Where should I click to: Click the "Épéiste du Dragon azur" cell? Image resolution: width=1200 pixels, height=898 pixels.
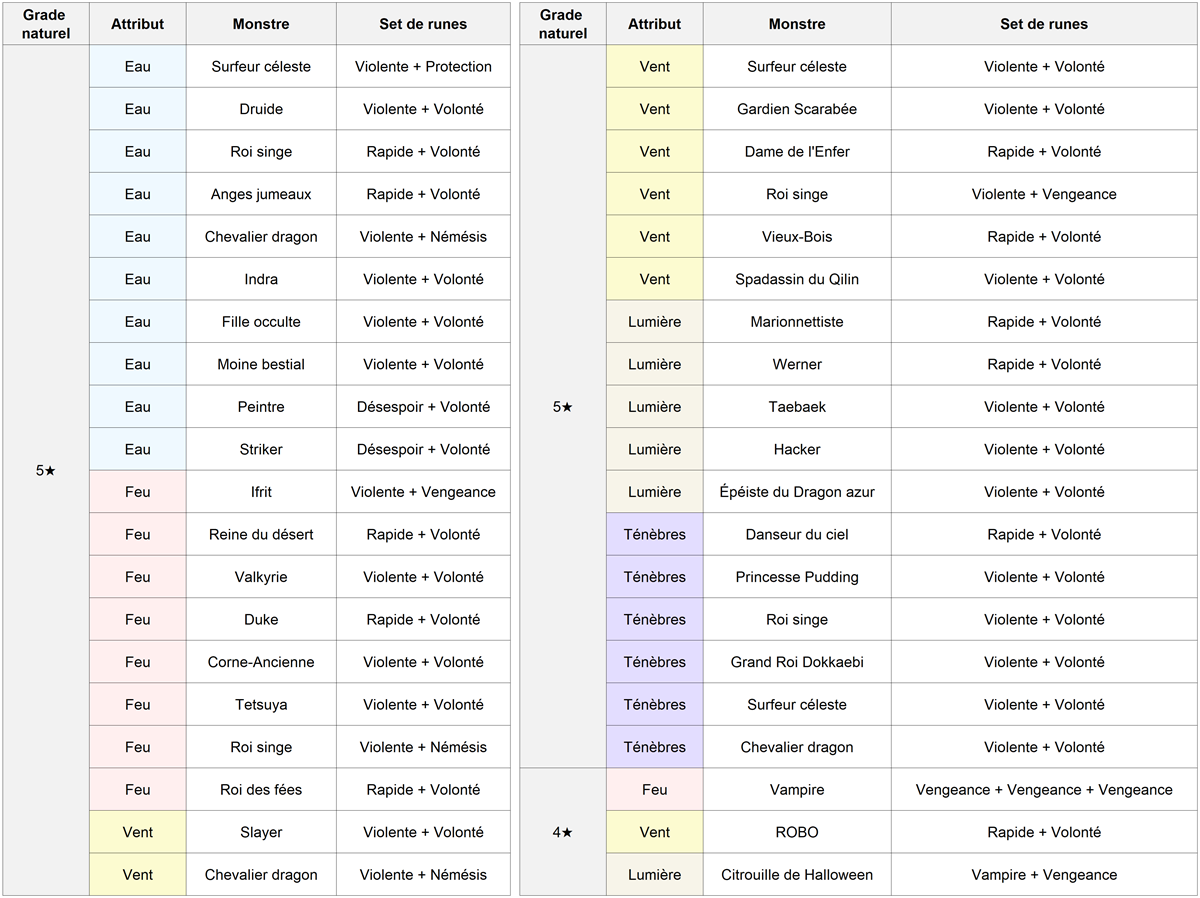797,492
